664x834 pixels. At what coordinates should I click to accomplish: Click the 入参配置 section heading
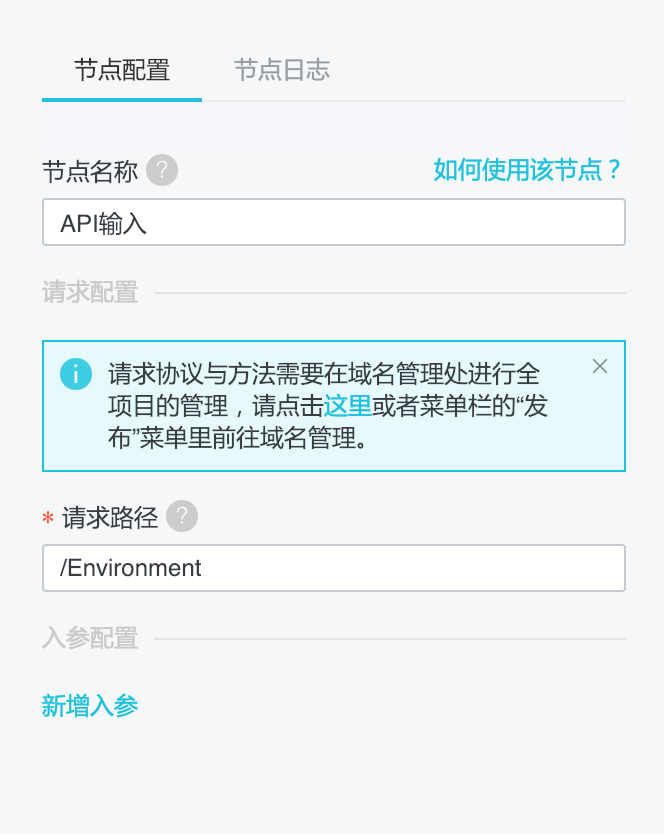(90, 639)
